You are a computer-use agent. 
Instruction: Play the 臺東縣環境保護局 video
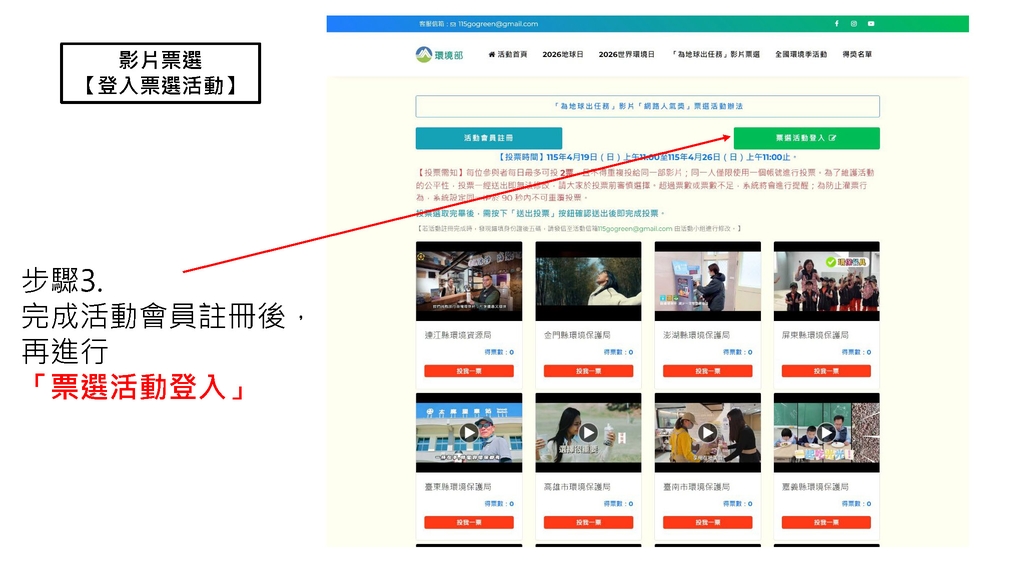(x=469, y=432)
